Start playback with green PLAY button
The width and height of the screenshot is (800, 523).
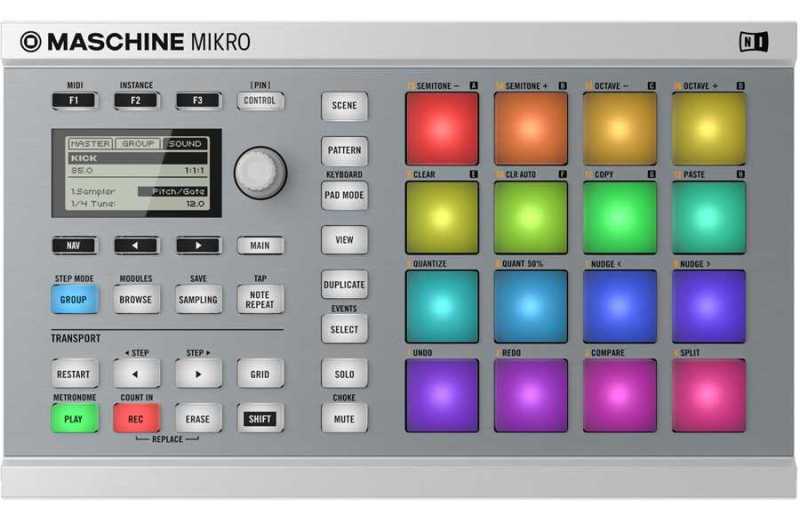74,419
